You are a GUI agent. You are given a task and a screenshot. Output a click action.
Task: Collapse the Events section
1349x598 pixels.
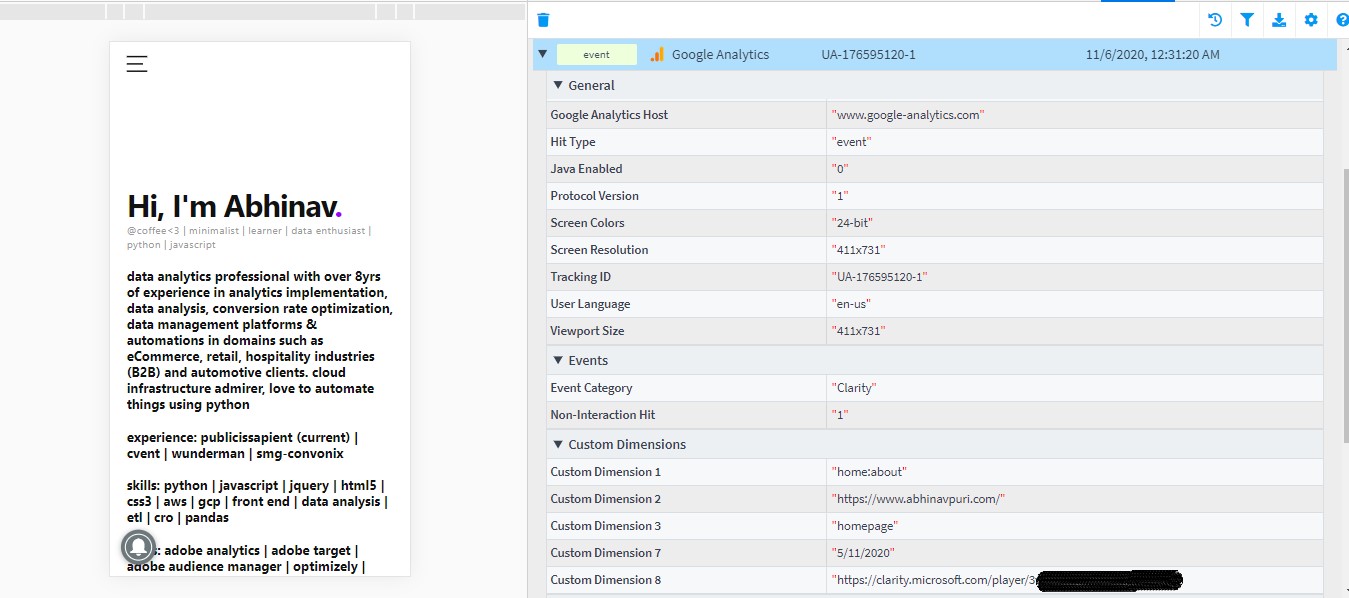(558, 361)
